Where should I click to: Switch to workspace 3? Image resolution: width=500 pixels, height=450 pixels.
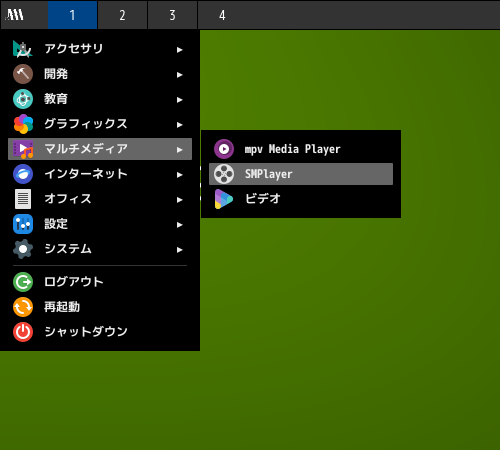click(172, 15)
